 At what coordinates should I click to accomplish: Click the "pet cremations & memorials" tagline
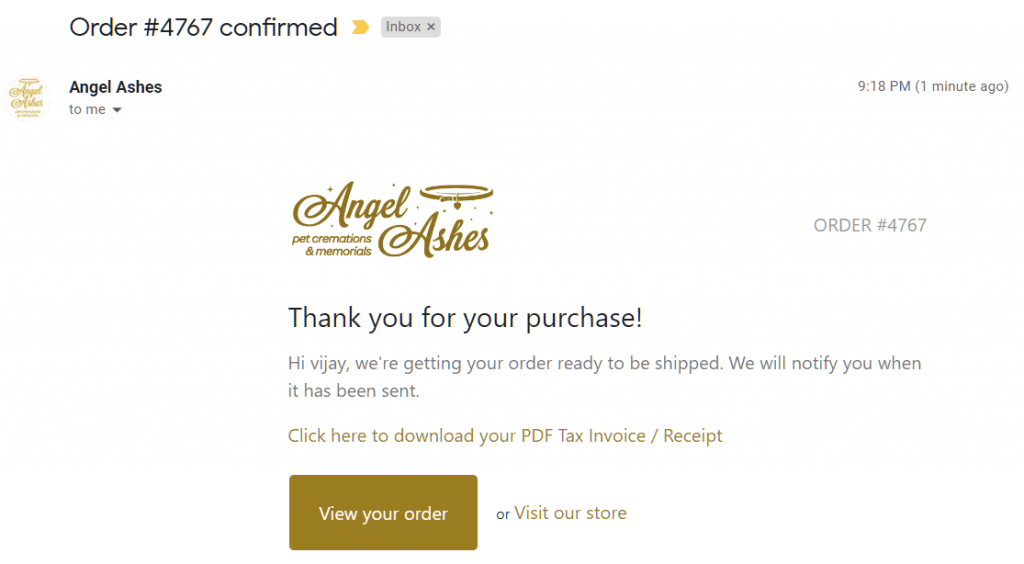click(x=331, y=246)
